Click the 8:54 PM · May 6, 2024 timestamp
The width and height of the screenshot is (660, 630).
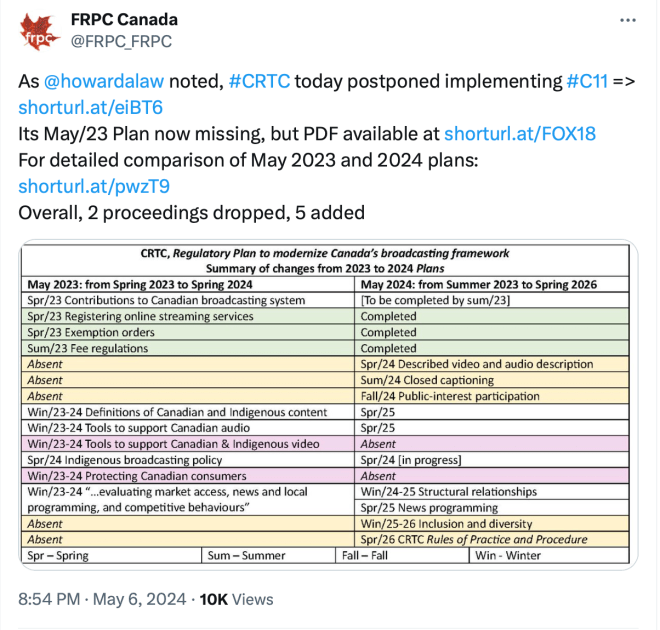(102, 600)
